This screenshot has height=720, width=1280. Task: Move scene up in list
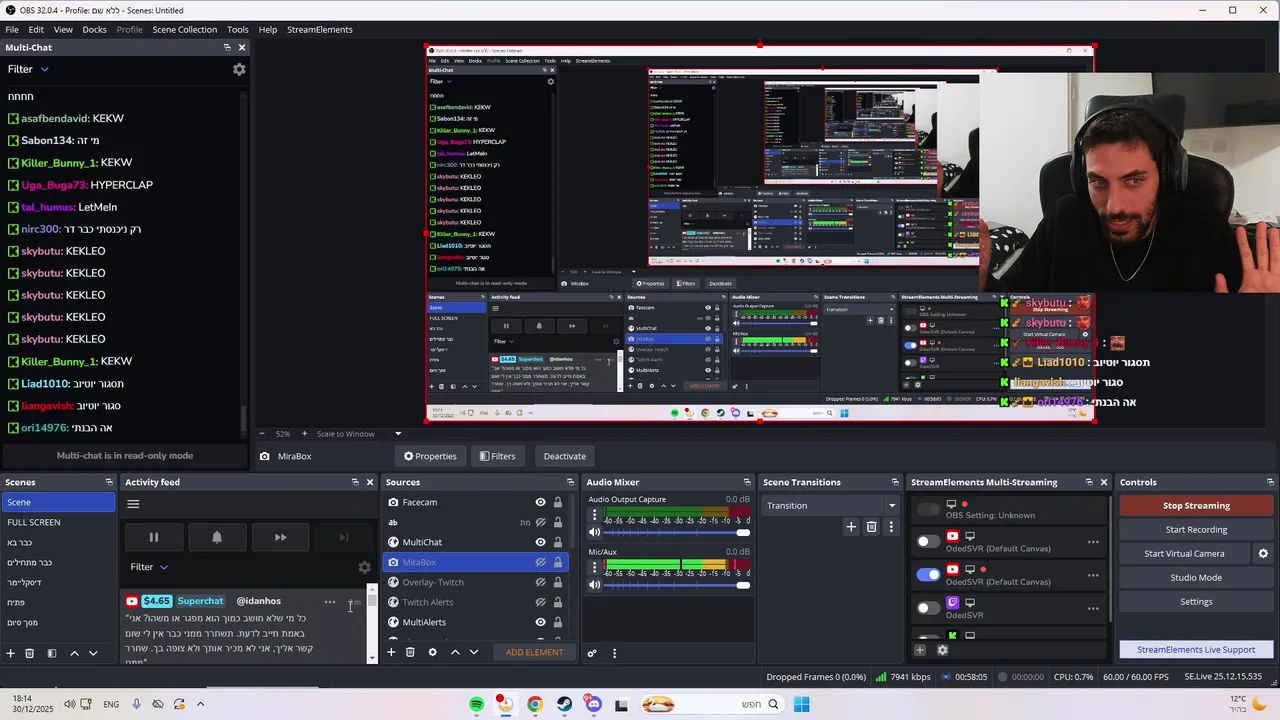(74, 653)
